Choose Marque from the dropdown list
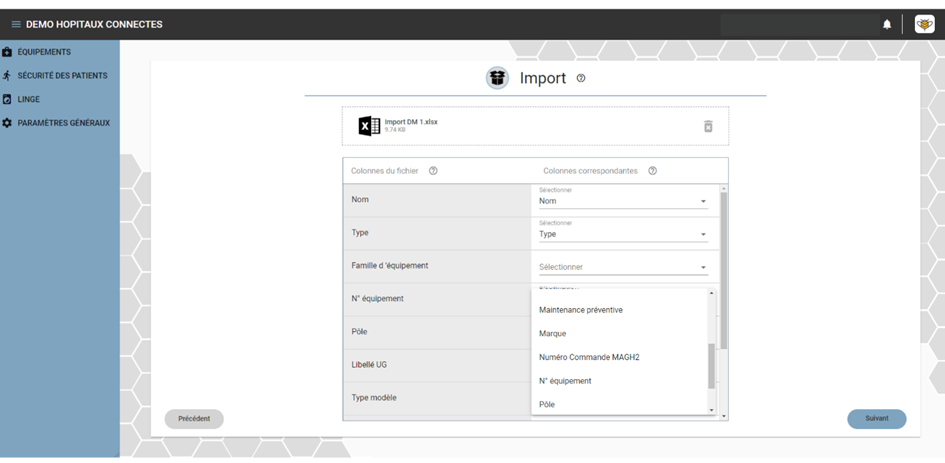This screenshot has width=945, height=463. [619, 333]
